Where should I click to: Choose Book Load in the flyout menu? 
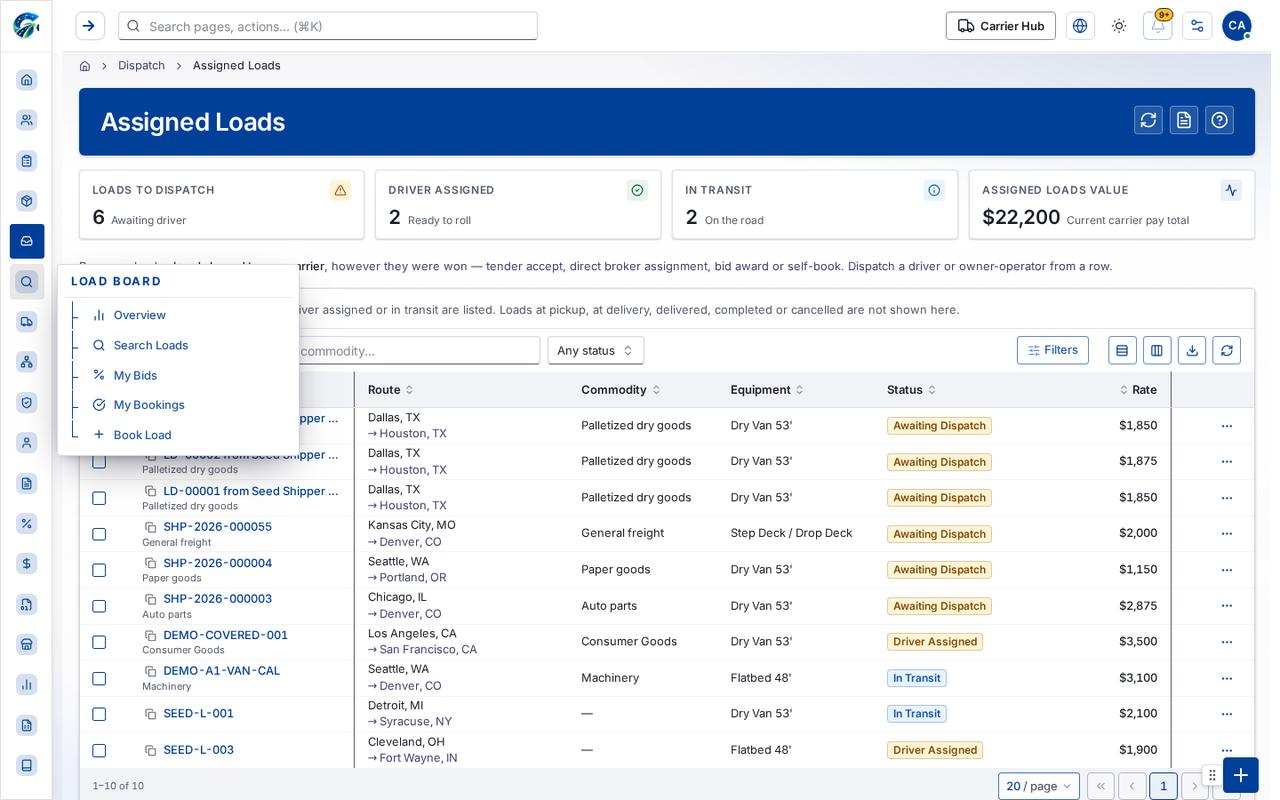pos(142,435)
